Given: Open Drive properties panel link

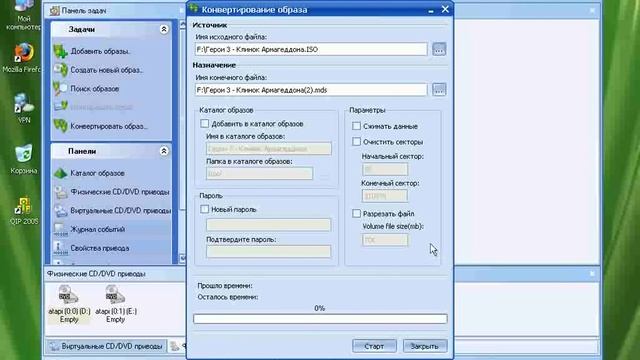Looking at the screenshot, I should pos(100,248).
